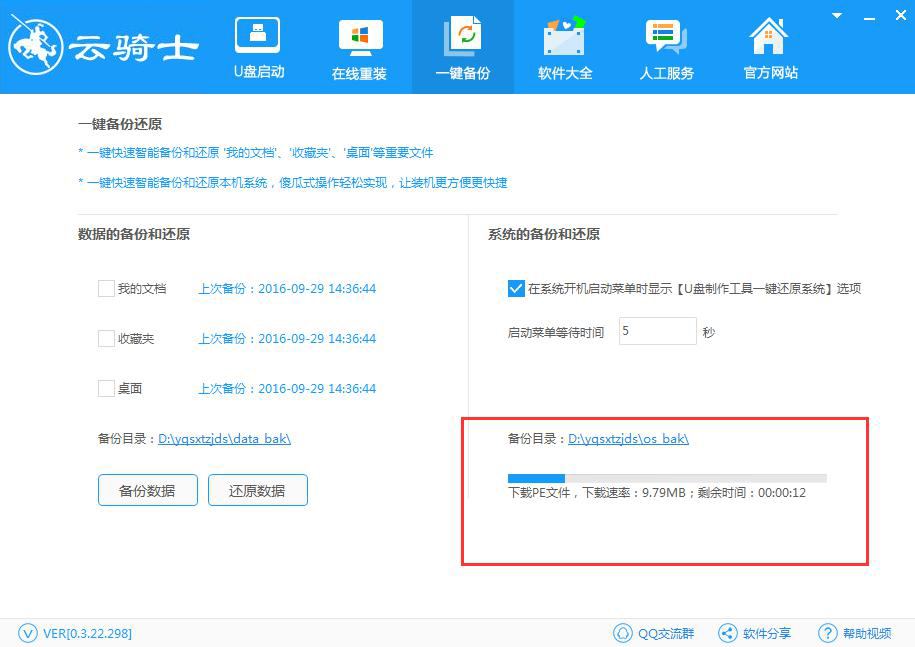
Task: Open the title bar dropdown menu
Action: tap(835, 15)
